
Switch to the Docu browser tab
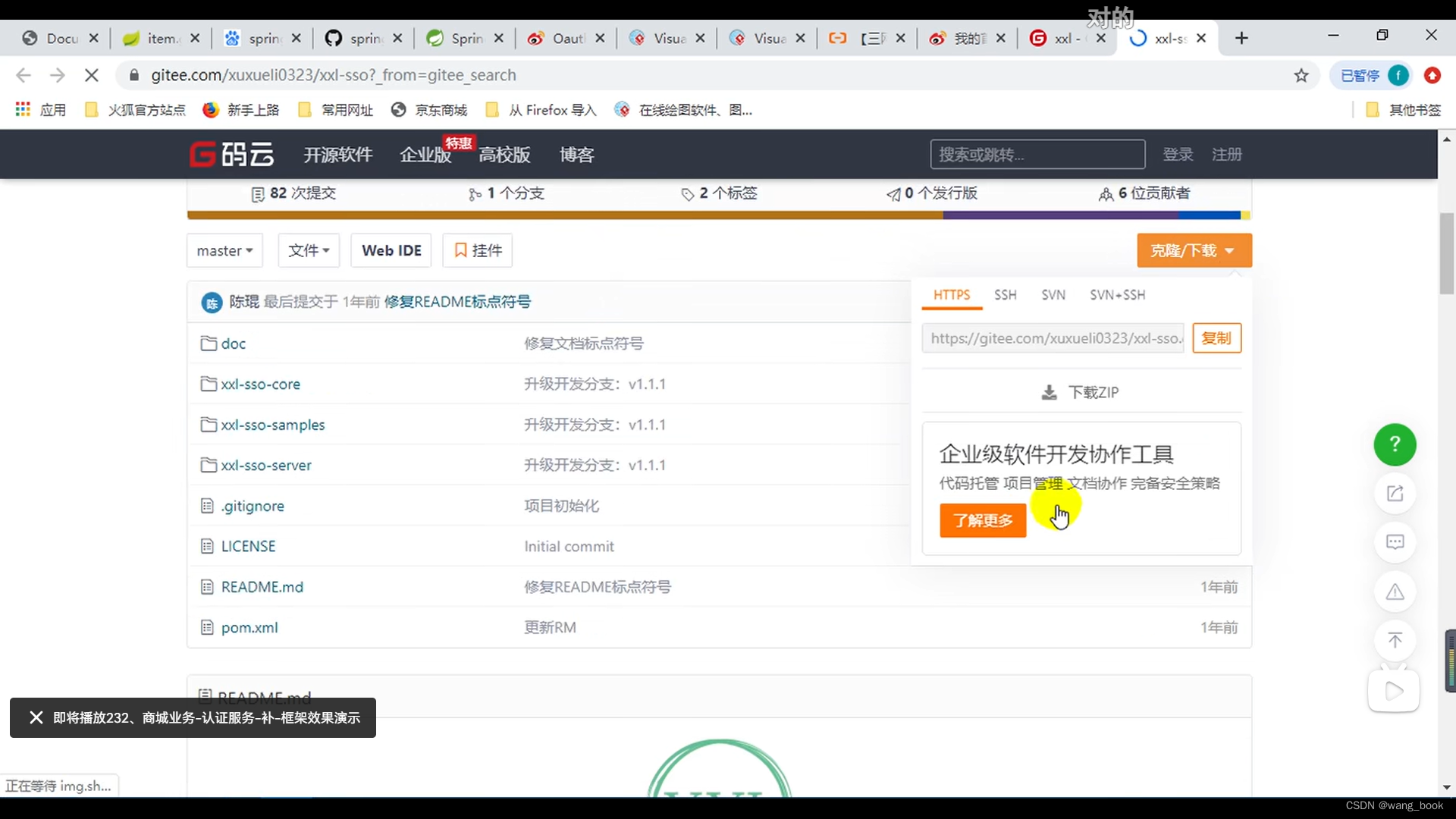tap(60, 38)
